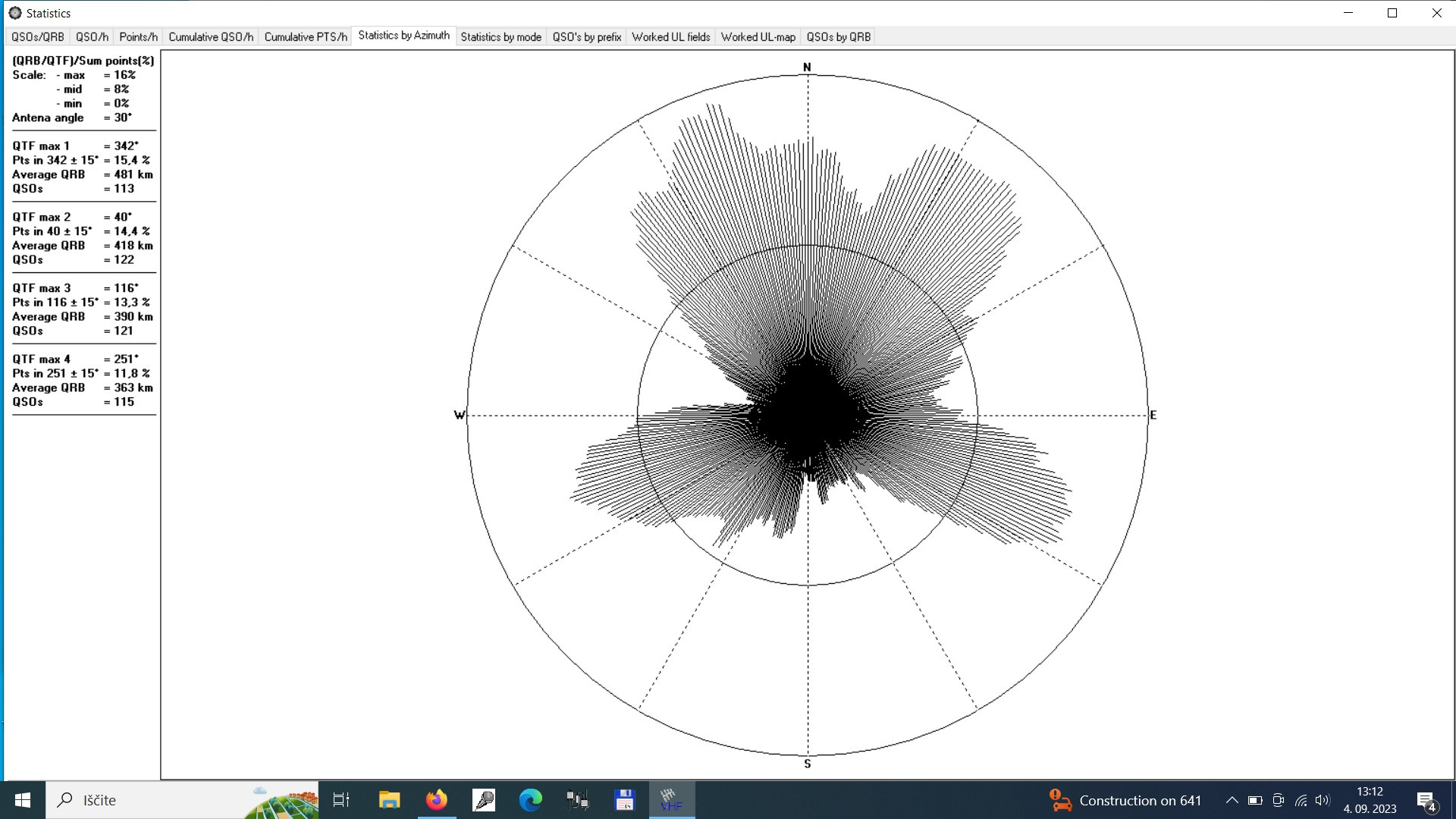Click the 'Pts in 40 ± 15° = 14,4 %' line

point(81,231)
